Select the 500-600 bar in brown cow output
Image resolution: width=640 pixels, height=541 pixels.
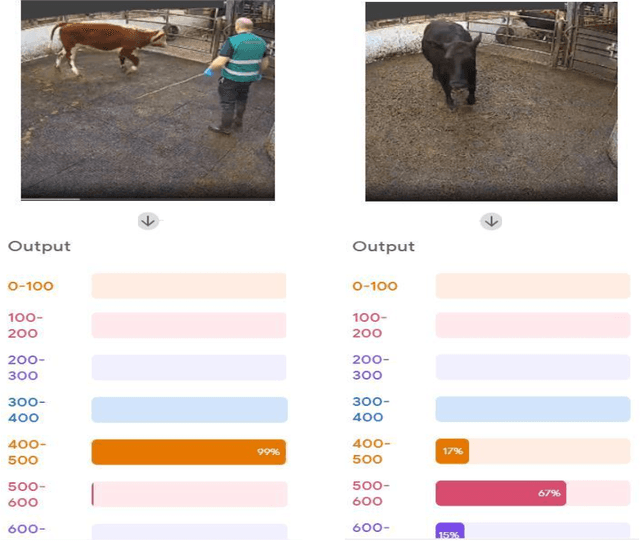click(x=188, y=494)
